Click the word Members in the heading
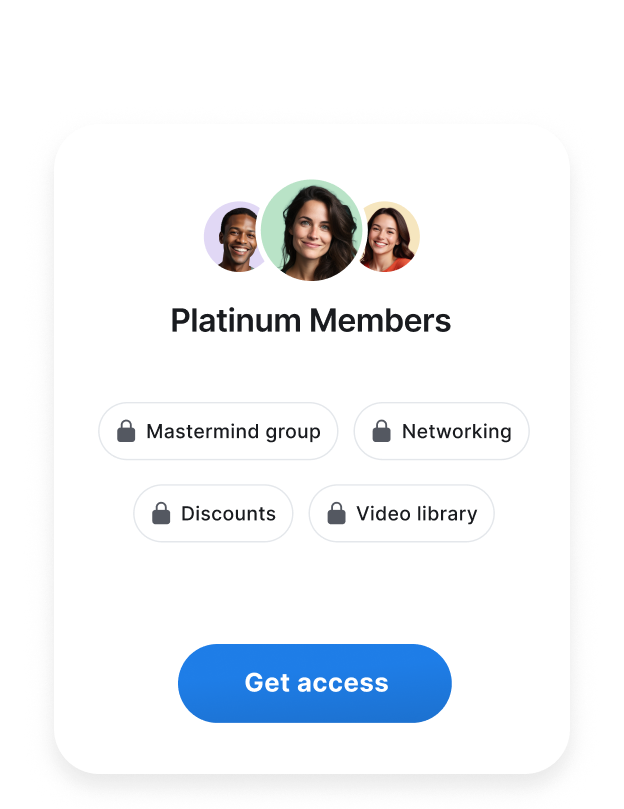Screen dimensions: 624x809 pyautogui.click(x=380, y=321)
